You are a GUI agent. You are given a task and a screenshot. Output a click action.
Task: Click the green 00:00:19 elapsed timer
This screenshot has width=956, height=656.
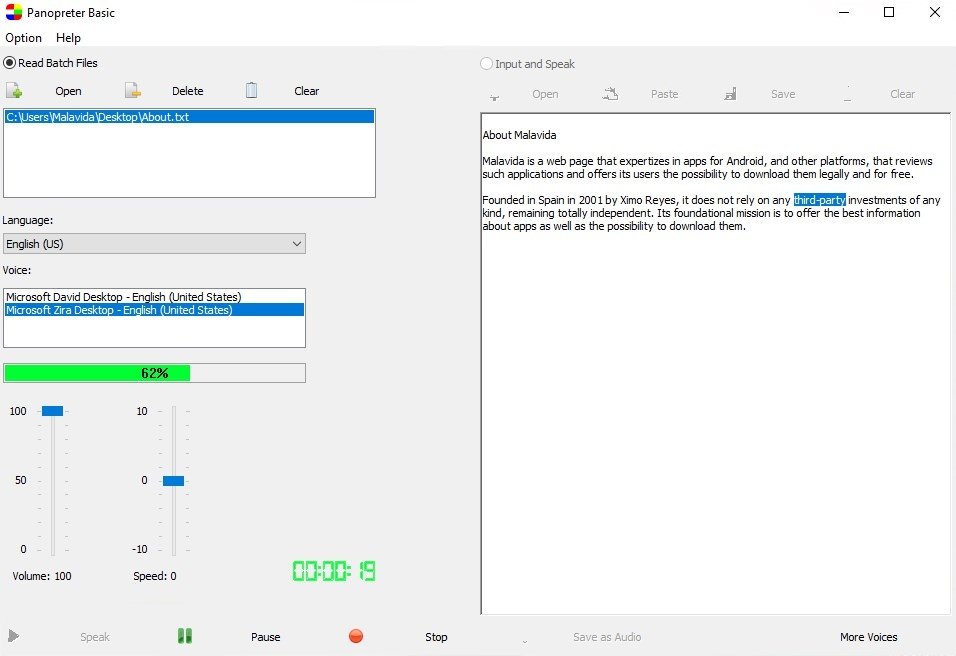[334, 571]
